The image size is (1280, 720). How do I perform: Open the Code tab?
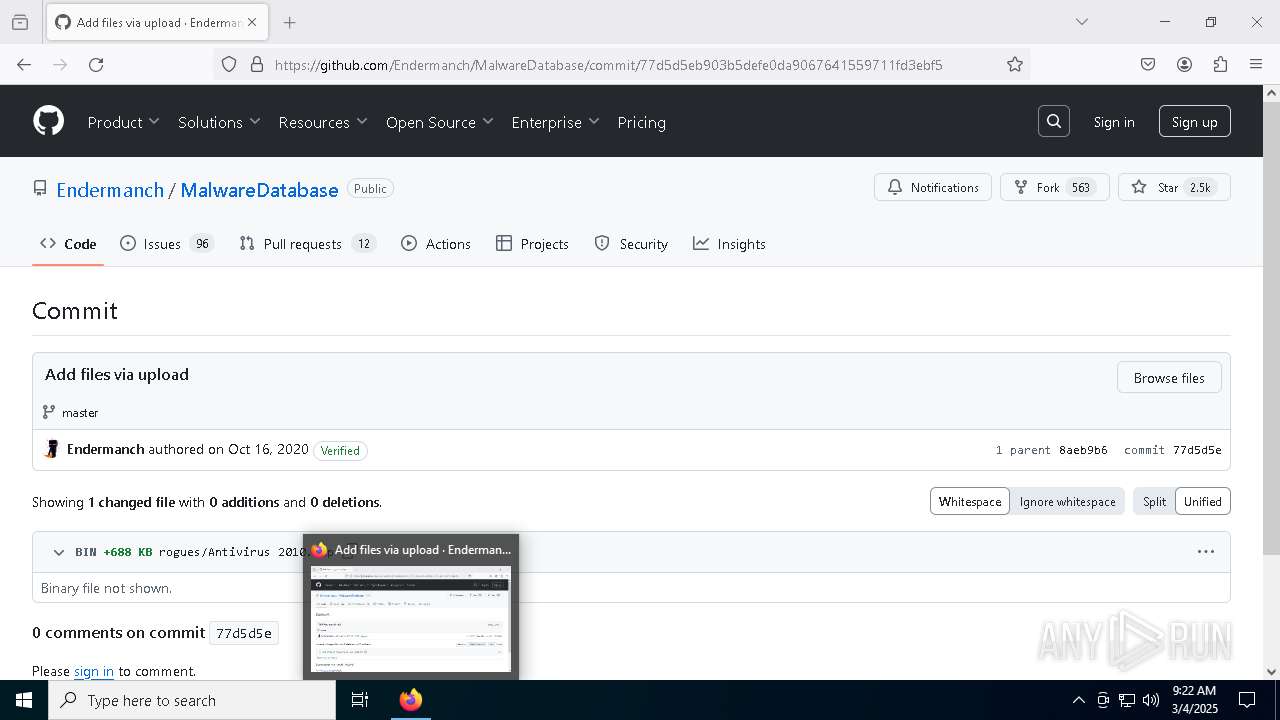(x=68, y=244)
